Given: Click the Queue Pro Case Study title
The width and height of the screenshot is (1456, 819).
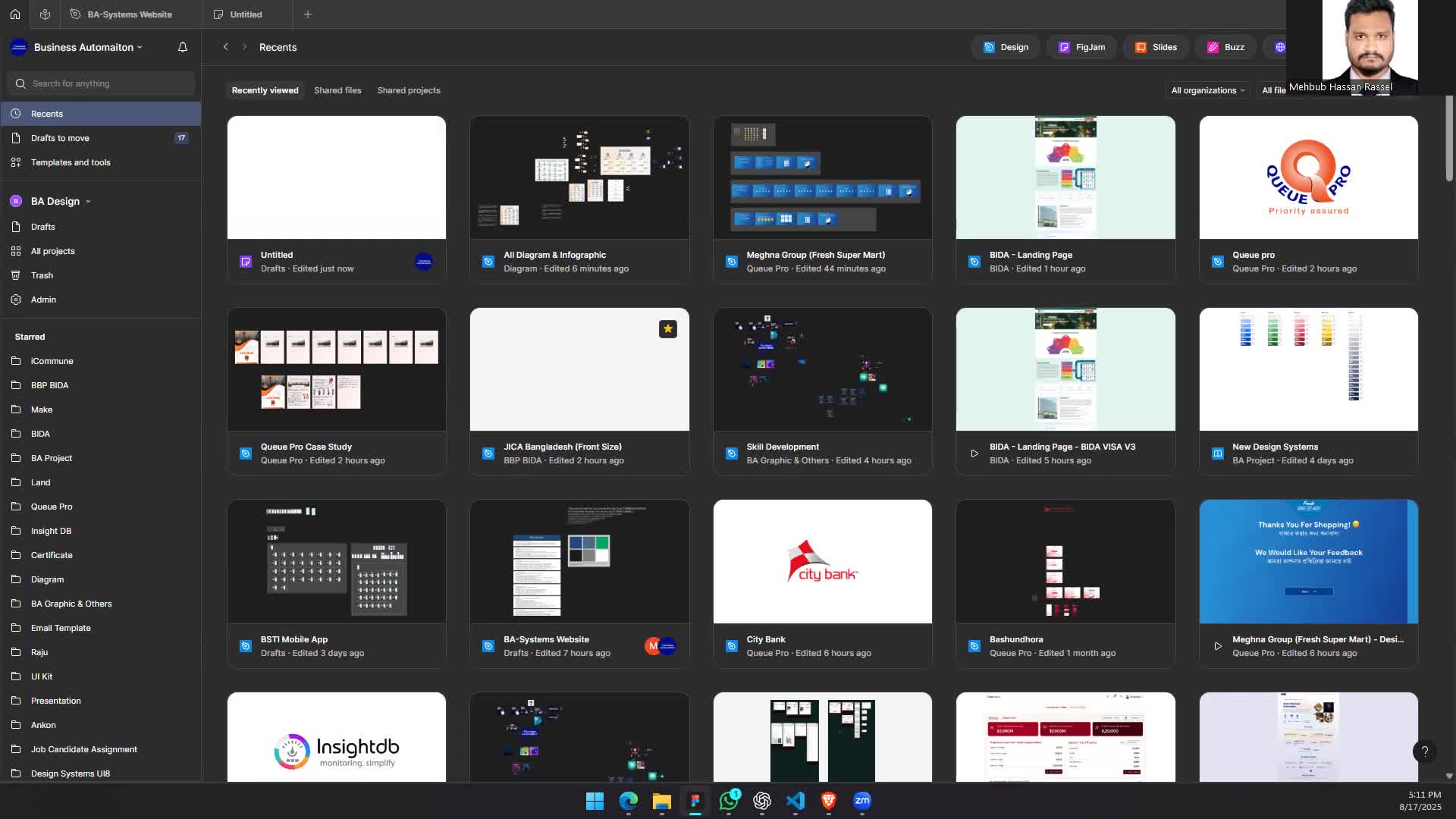Looking at the screenshot, I should pos(306,447).
